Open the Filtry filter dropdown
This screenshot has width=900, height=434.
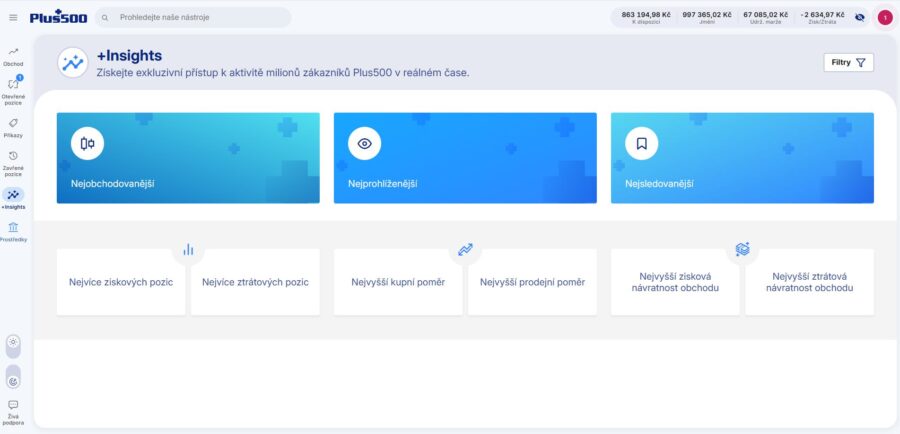(x=848, y=63)
